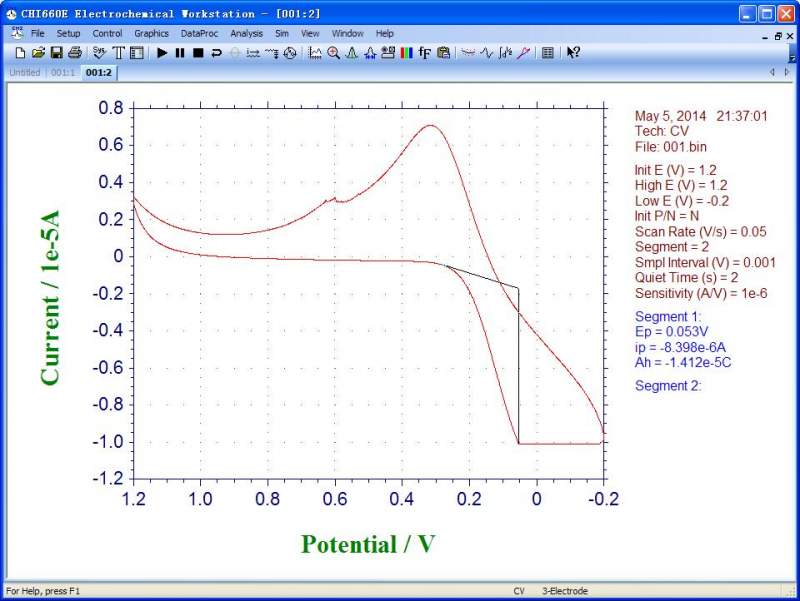The image size is (800, 601).
Task: Click the Manual result peak icon
Action: (x=352, y=53)
